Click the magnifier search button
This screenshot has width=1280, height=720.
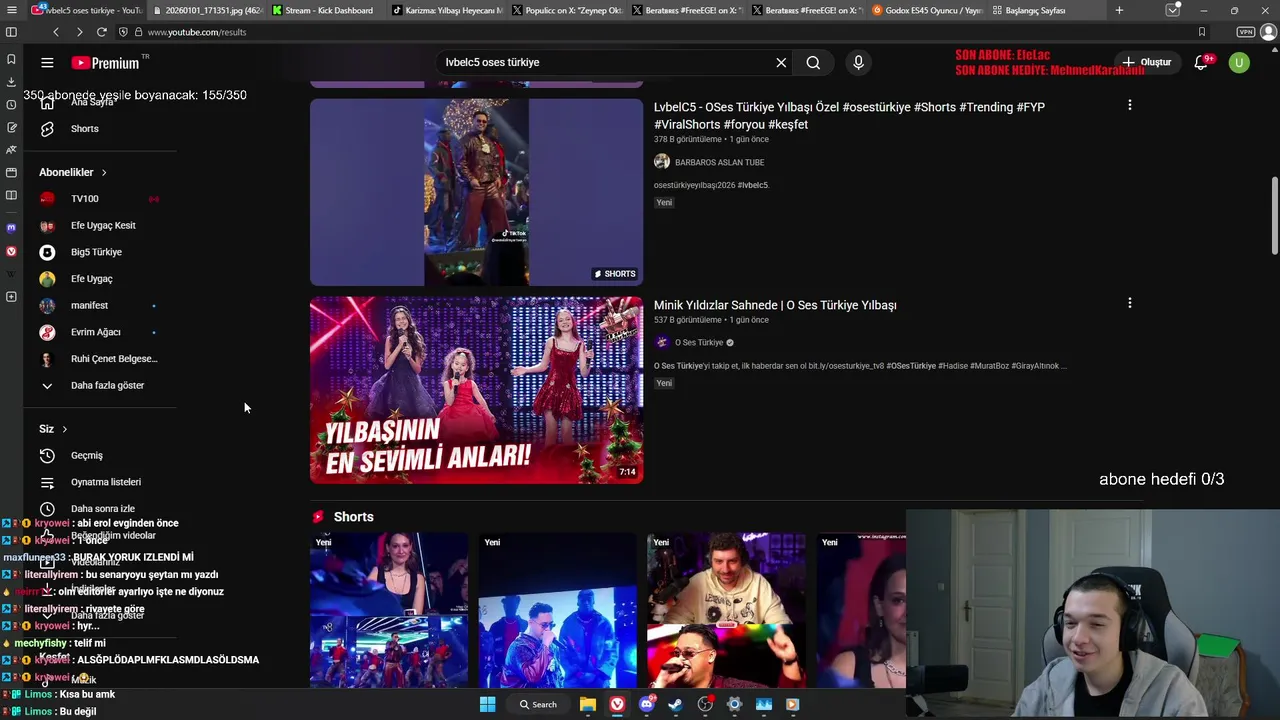[813, 62]
